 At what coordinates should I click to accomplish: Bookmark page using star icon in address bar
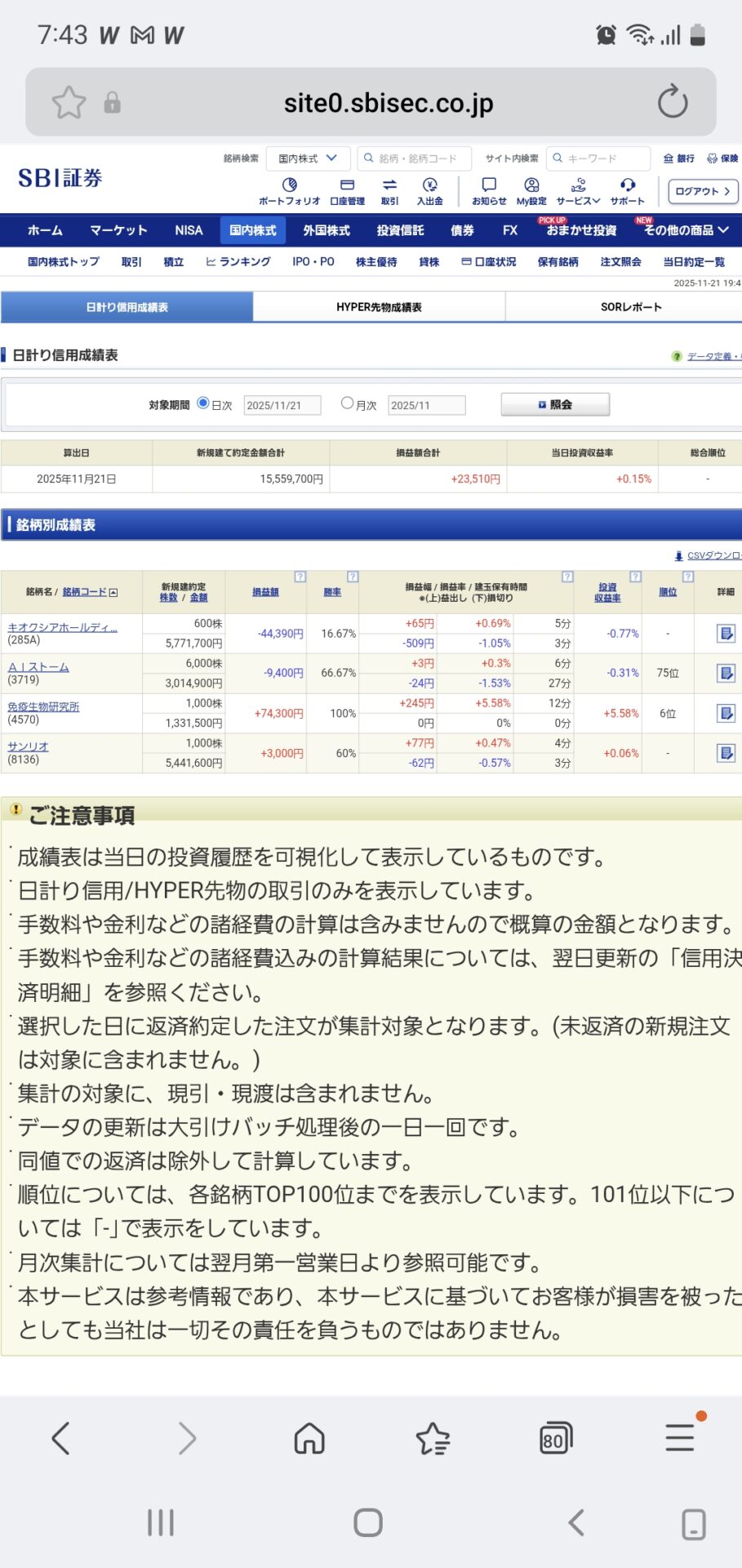pyautogui.click(x=69, y=102)
